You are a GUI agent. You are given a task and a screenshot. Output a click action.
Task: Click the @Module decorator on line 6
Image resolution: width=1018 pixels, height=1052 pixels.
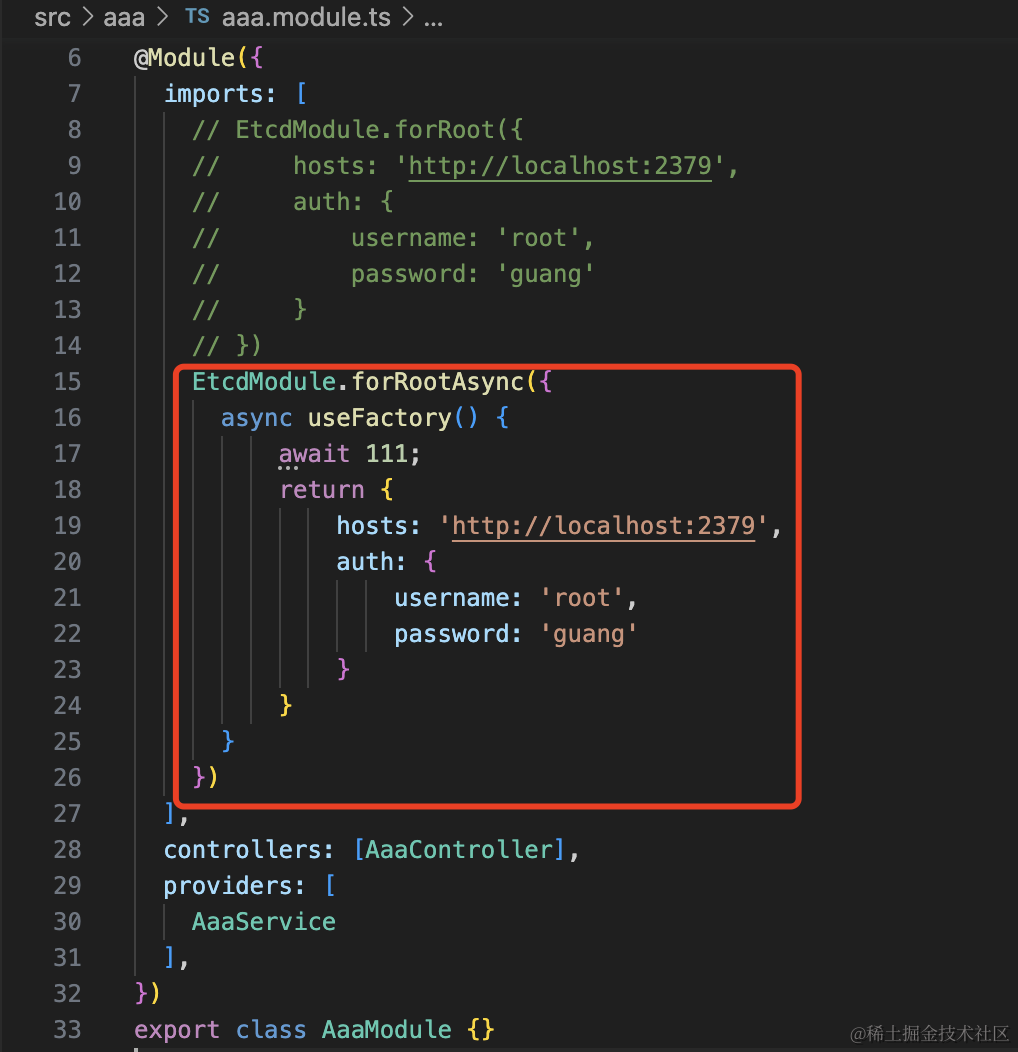pos(184,57)
